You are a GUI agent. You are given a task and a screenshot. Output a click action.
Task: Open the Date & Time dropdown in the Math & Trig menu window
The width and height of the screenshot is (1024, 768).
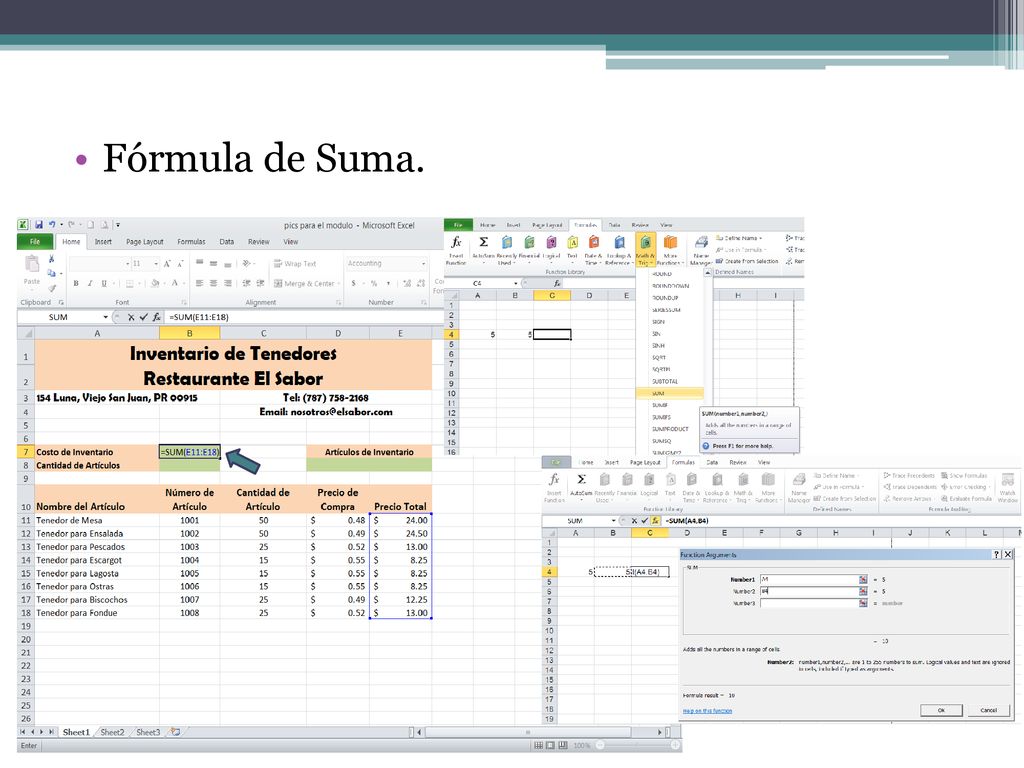593,250
